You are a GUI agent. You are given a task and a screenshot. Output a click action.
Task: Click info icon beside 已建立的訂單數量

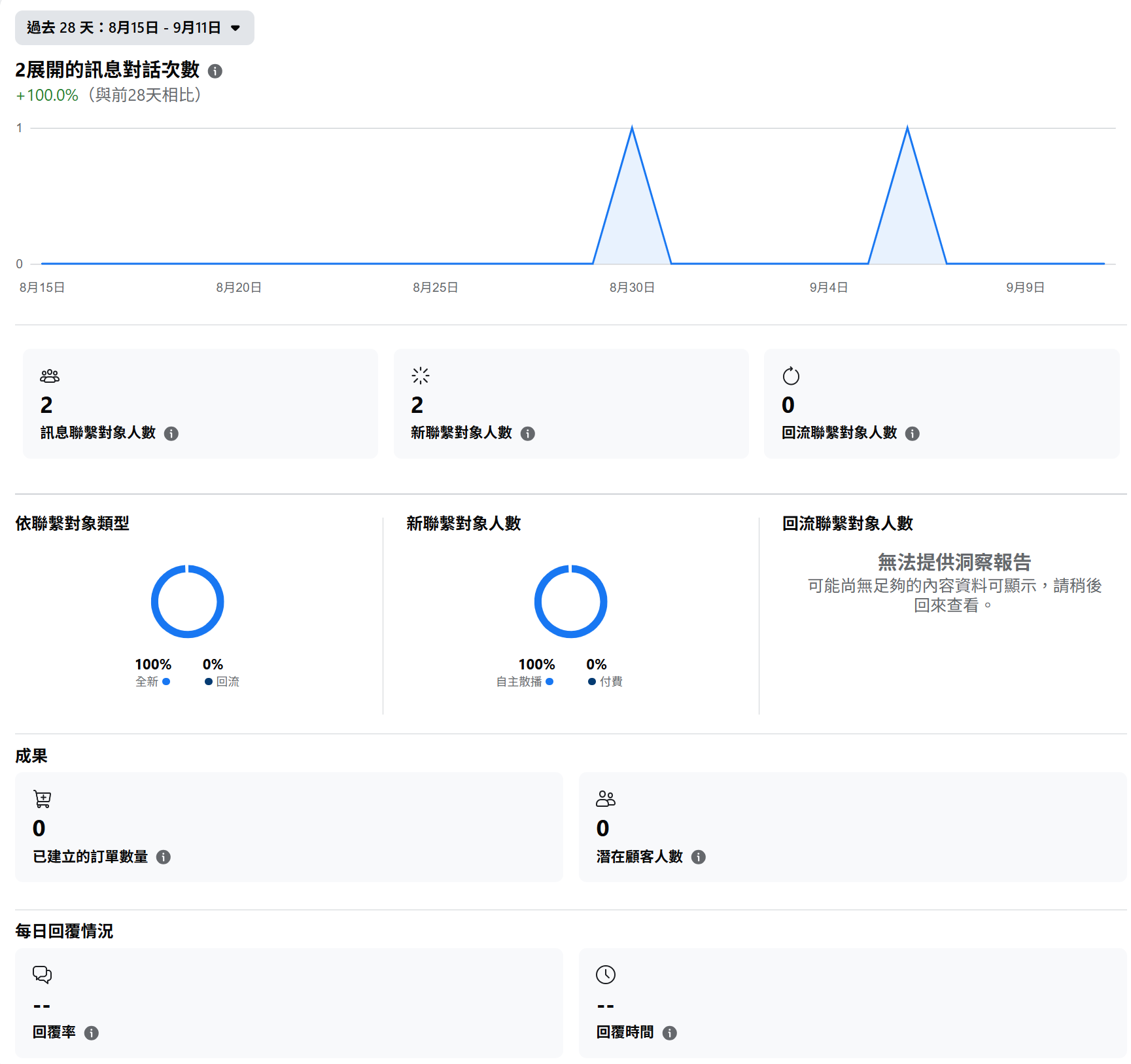coord(164,857)
